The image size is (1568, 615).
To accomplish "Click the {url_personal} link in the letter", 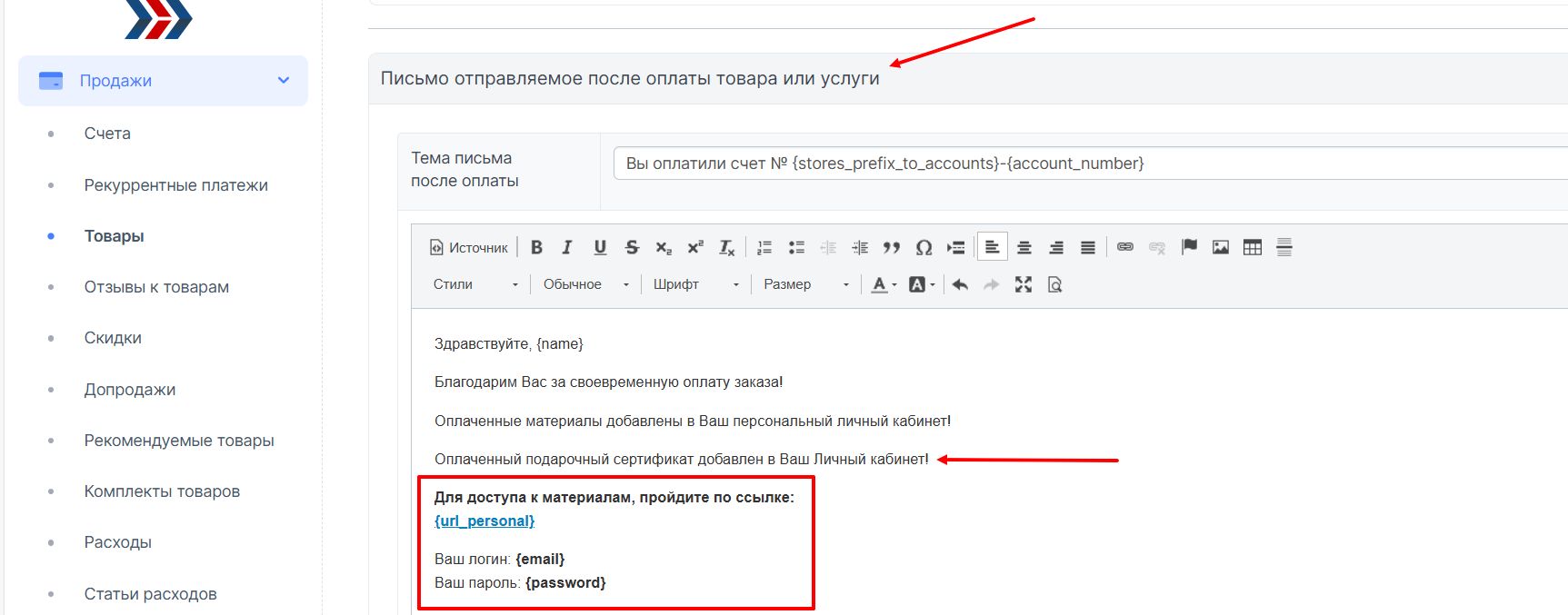I will [484, 521].
